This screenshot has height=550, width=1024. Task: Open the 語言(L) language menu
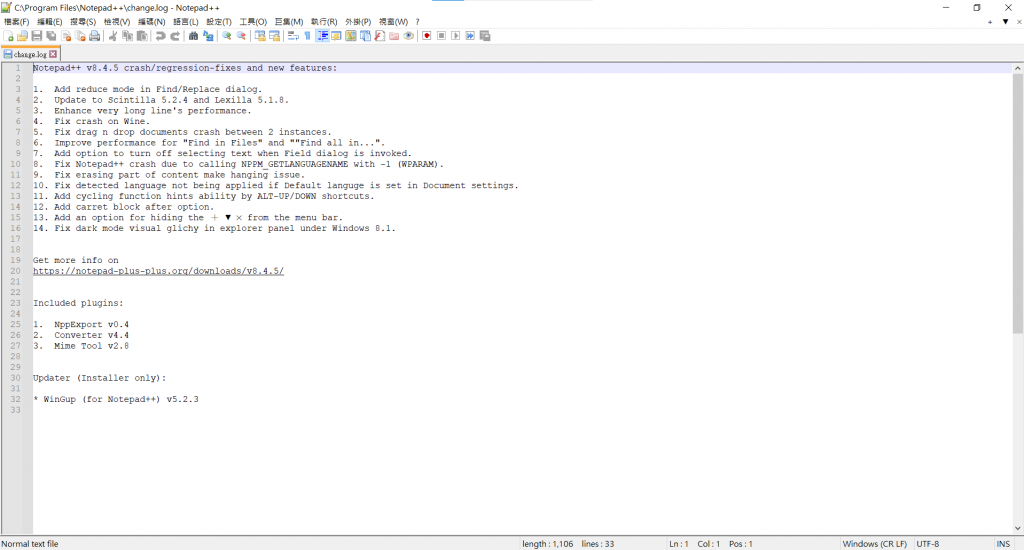[x=185, y=22]
